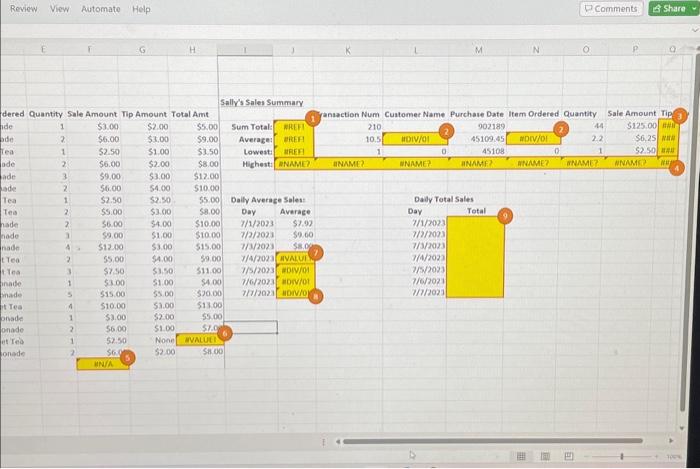This screenshot has height=469, width=700.
Task: Click the zoom in plus icon
Action: pyautogui.click(x=656, y=456)
